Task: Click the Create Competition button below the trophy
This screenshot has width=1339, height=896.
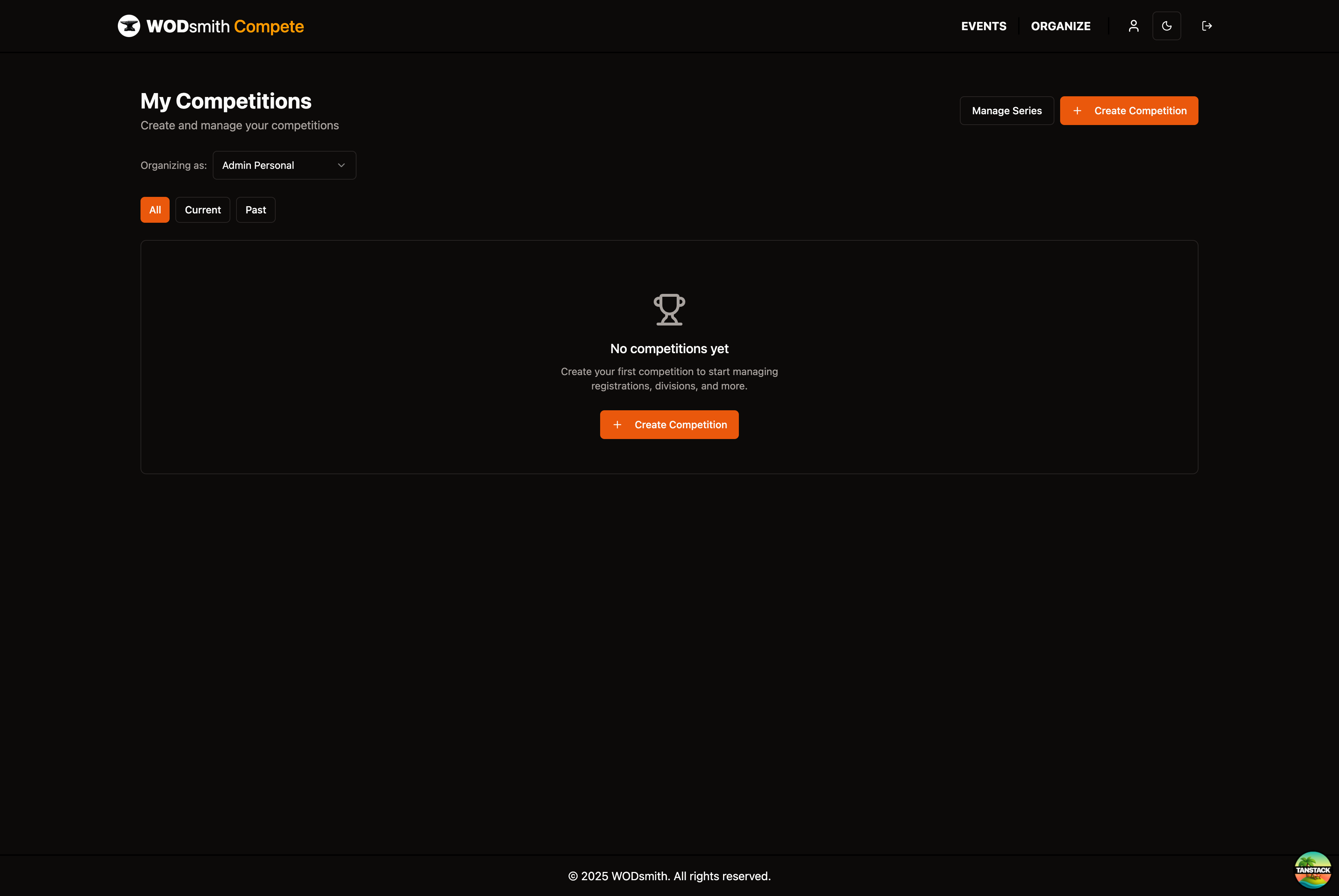Action: pyautogui.click(x=669, y=425)
